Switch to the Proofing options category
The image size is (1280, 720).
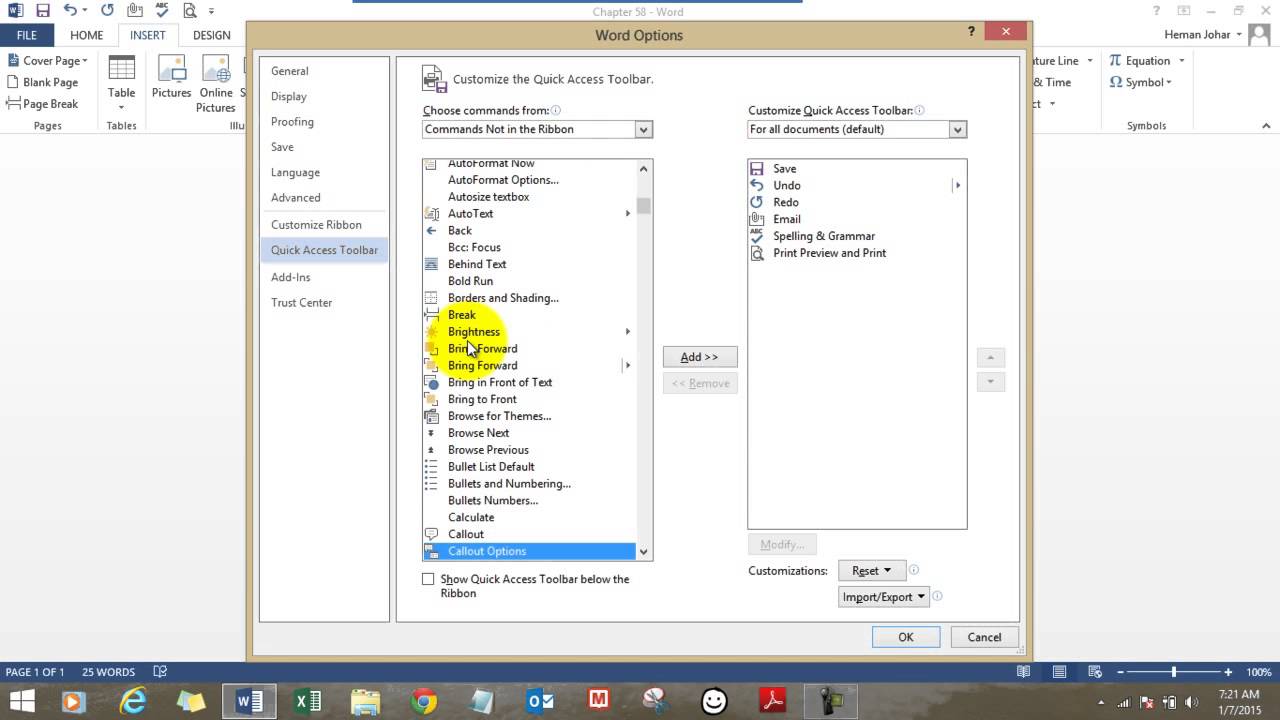click(x=292, y=122)
